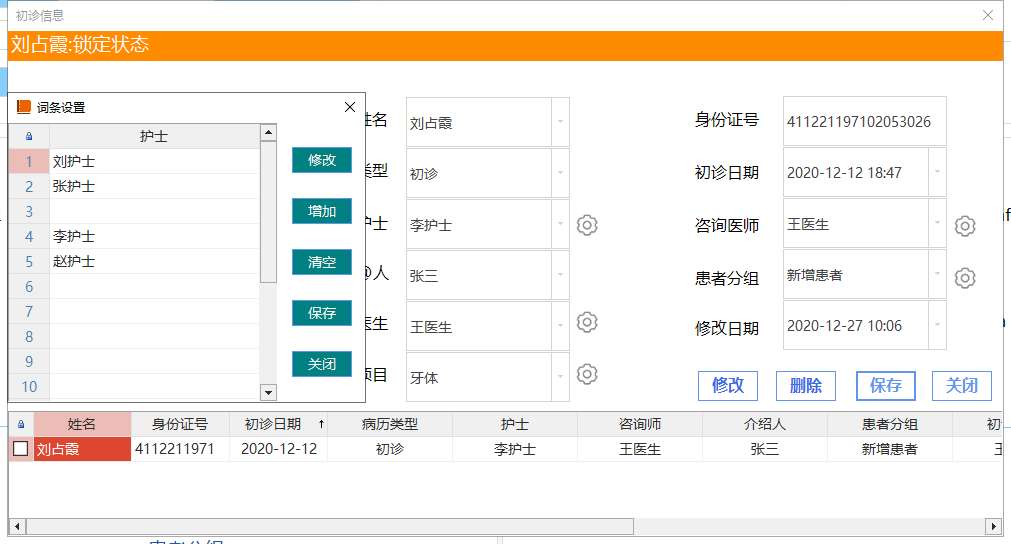Open the 患者分组 dropdown list
1011x544 pixels.
click(937, 275)
